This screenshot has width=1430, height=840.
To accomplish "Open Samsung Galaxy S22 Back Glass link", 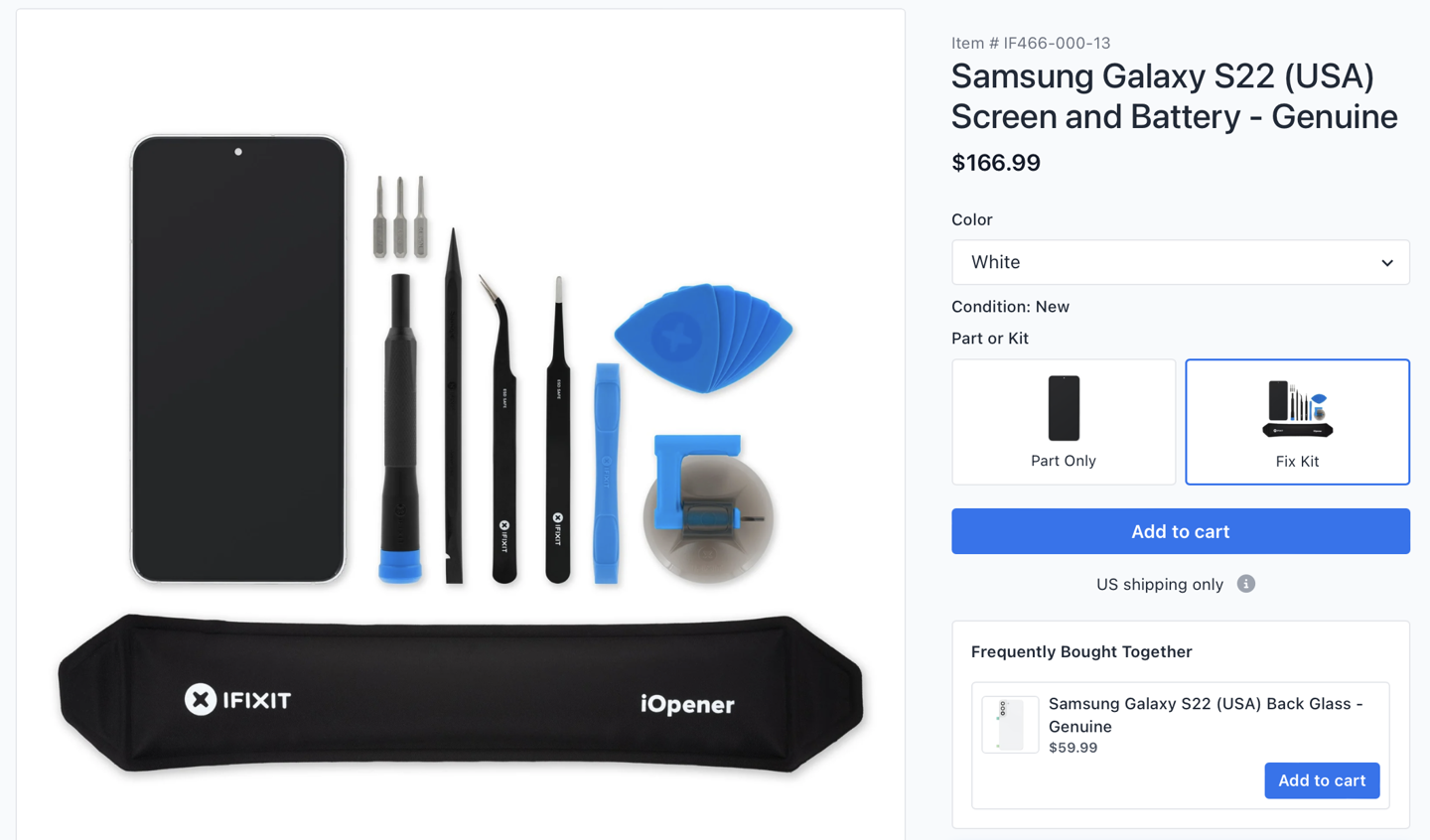I will point(1205,714).
